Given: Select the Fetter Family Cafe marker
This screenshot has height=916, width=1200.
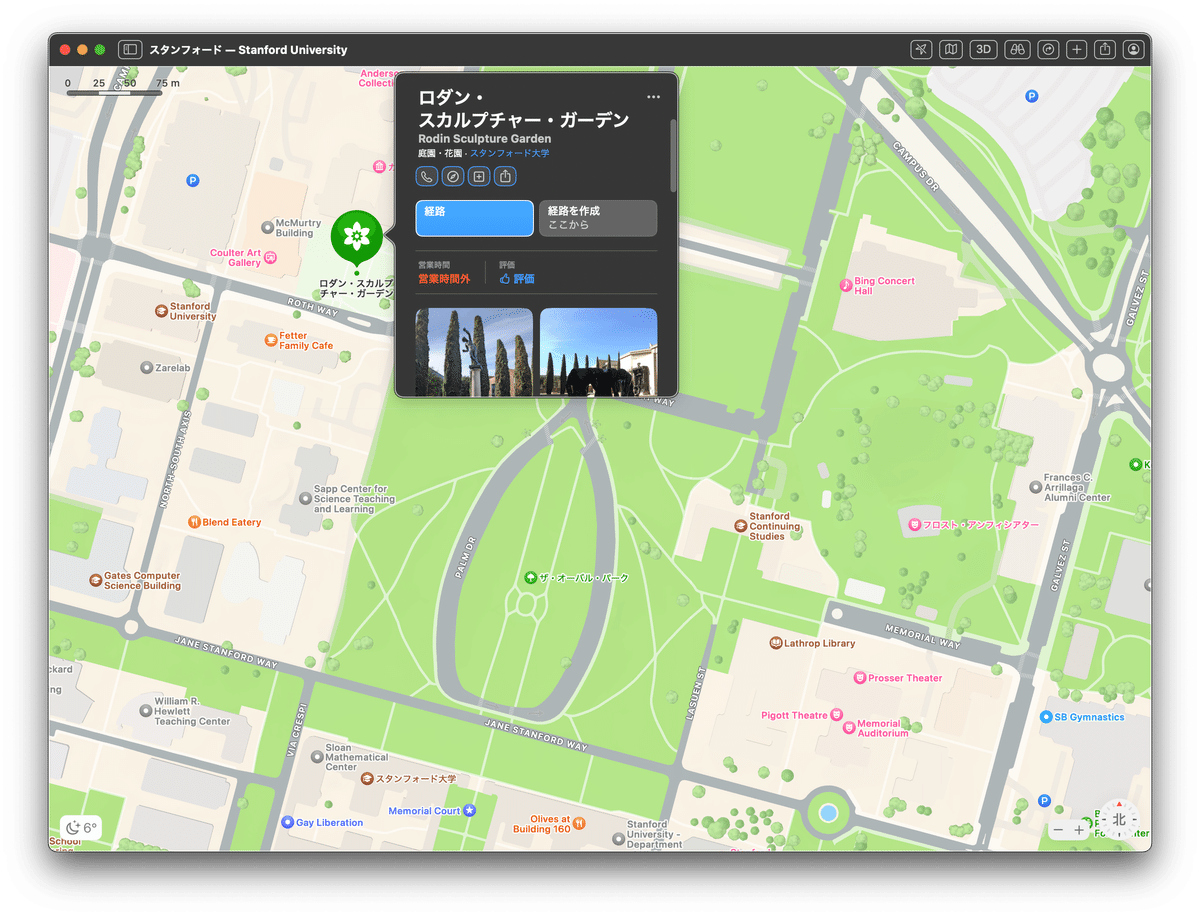Looking at the screenshot, I should [270, 340].
